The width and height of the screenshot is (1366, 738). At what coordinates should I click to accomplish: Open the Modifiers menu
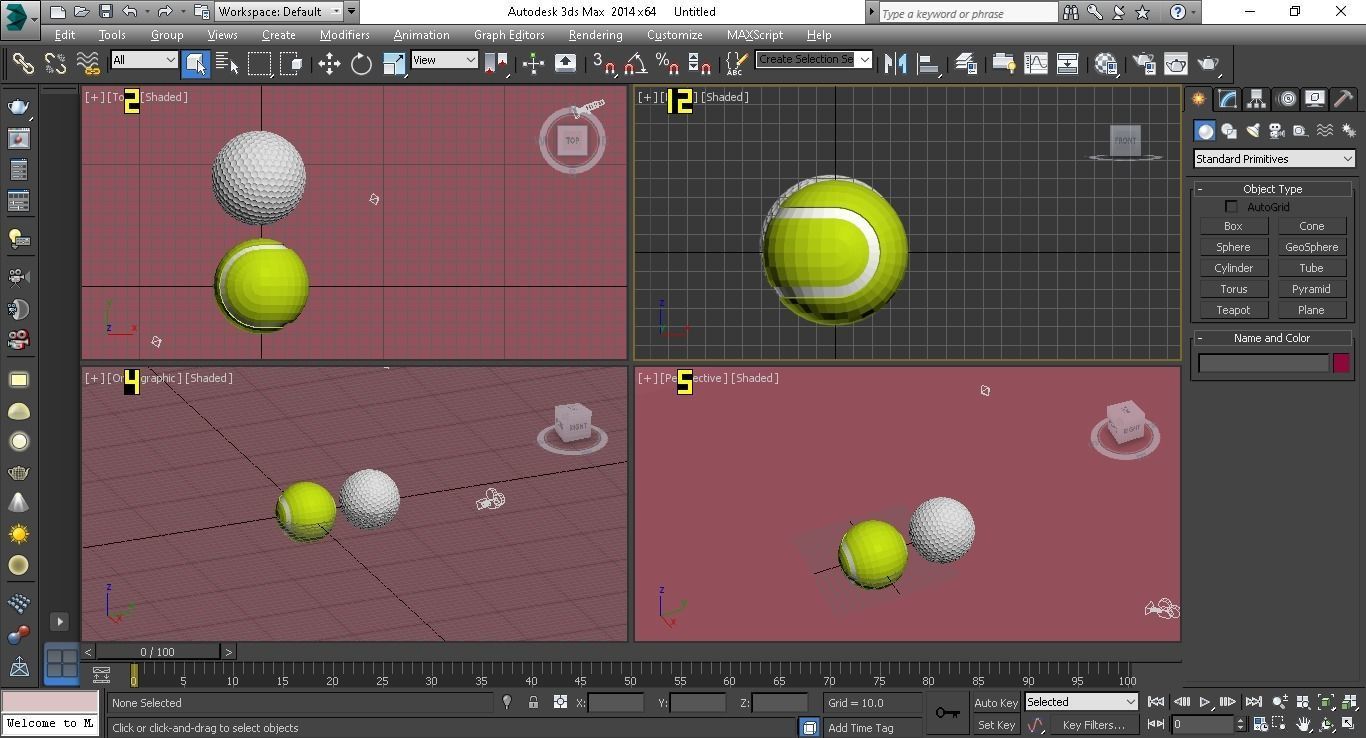click(x=344, y=35)
